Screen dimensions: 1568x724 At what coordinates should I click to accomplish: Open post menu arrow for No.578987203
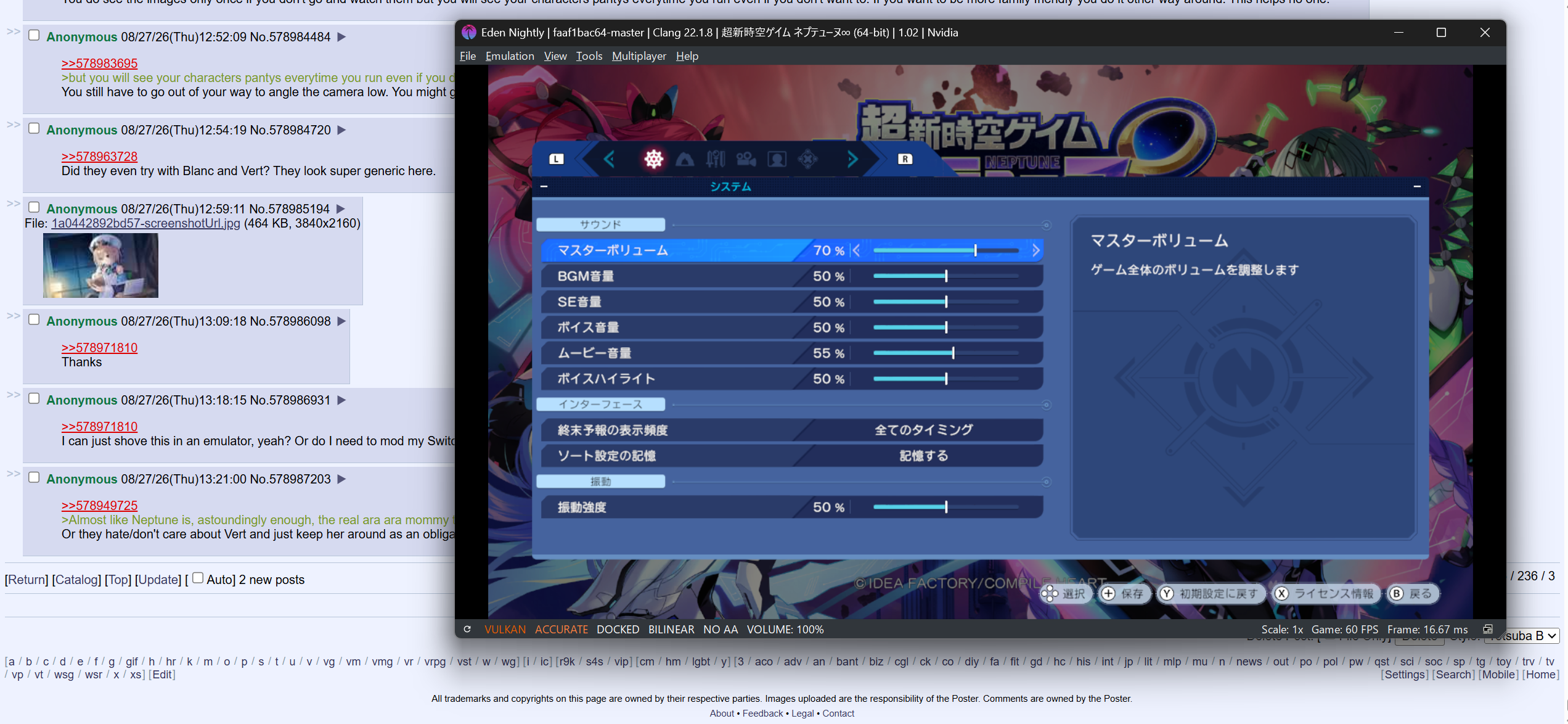pyautogui.click(x=341, y=479)
